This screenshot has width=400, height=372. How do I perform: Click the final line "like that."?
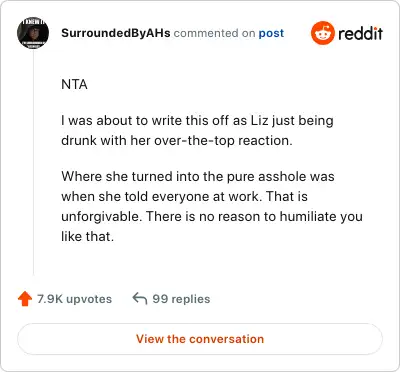[88, 237]
